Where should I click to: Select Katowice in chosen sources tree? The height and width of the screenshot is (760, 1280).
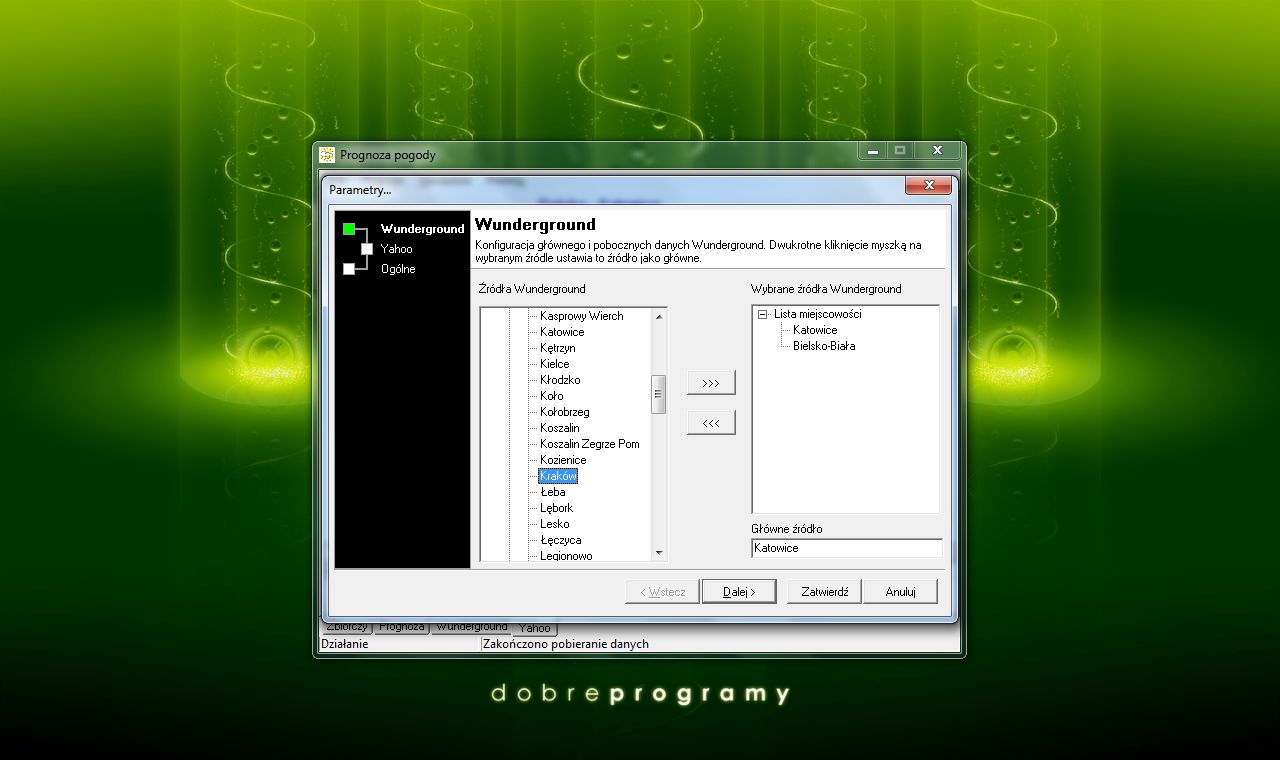click(815, 330)
